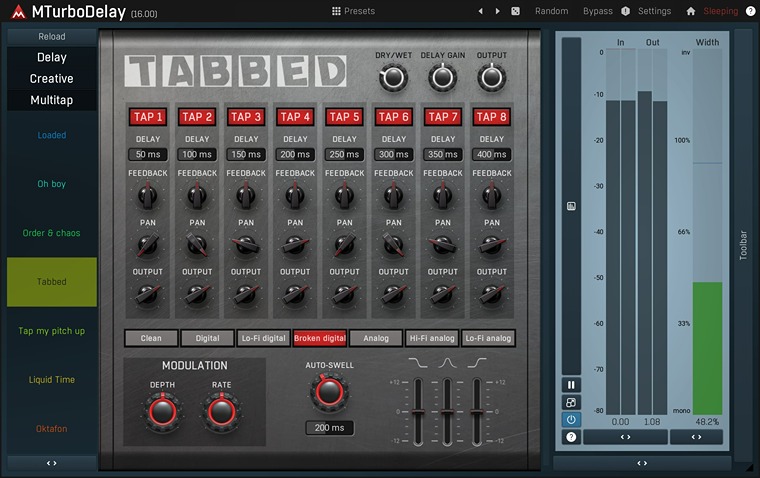Toggle the TAP 7 button
Screen dimensions: 760x478
(443, 117)
